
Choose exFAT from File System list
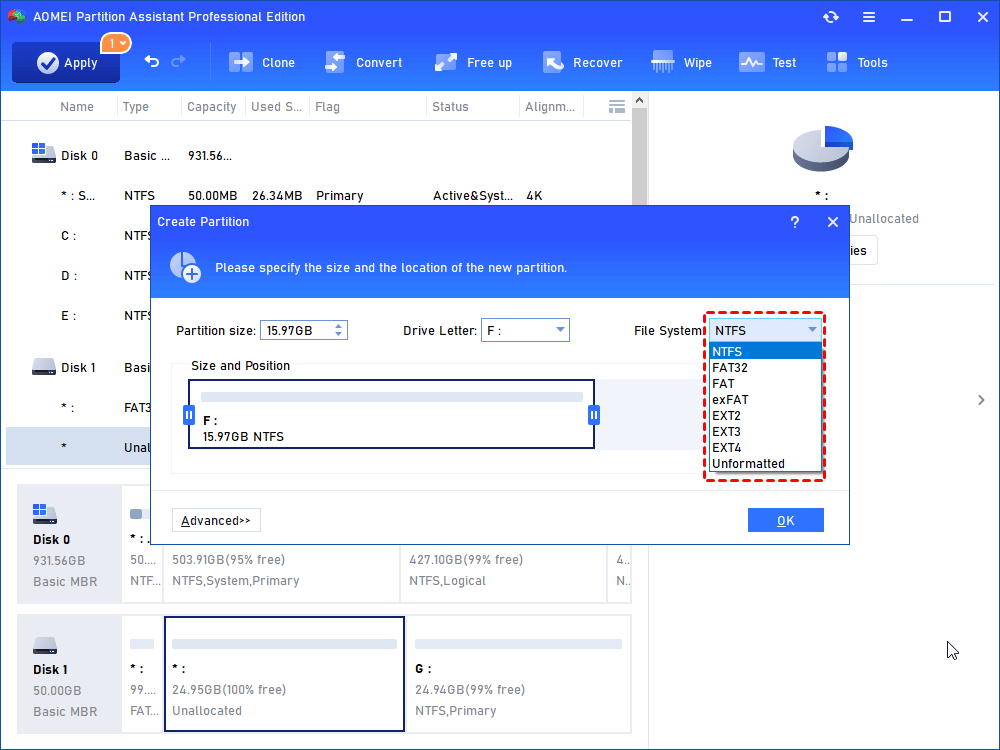tap(765, 399)
